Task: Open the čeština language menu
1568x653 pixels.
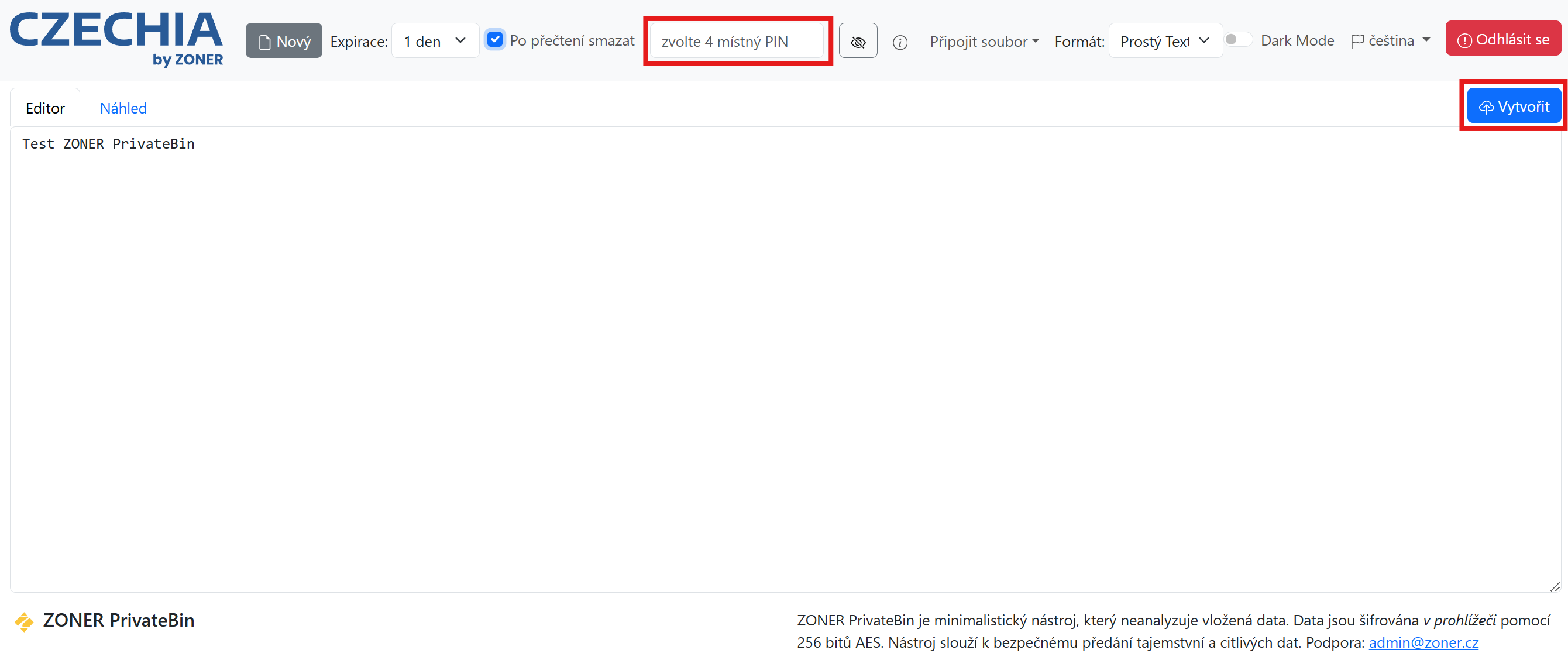Action: click(x=1398, y=41)
